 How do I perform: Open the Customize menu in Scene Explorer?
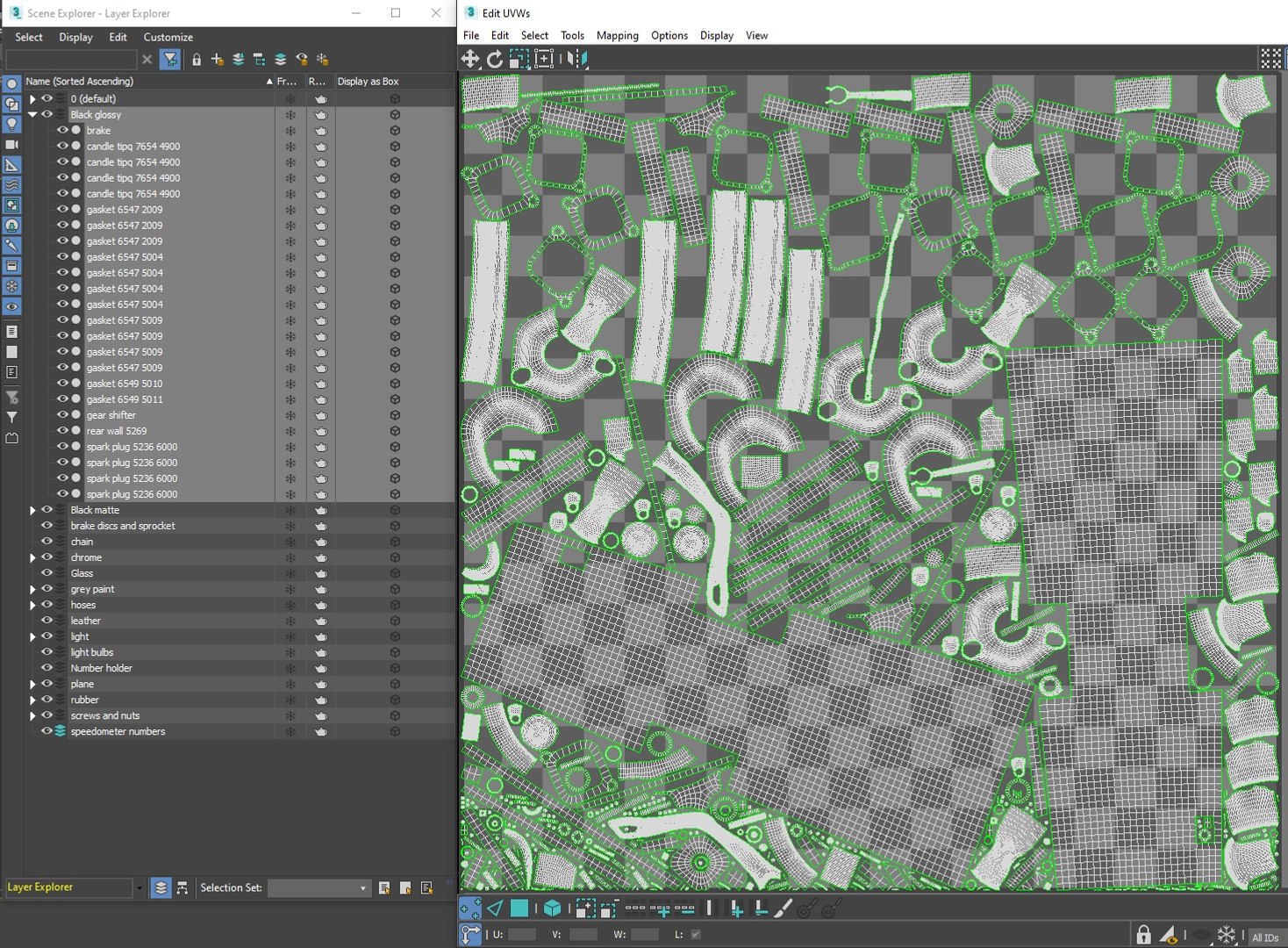pyautogui.click(x=168, y=37)
